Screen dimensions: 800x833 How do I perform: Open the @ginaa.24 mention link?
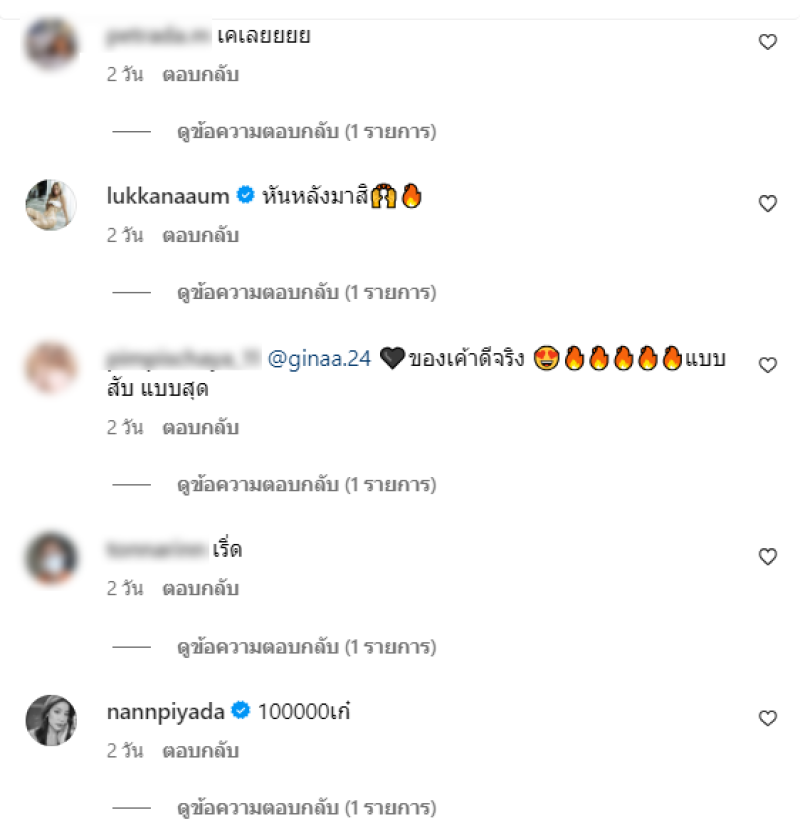(319, 359)
